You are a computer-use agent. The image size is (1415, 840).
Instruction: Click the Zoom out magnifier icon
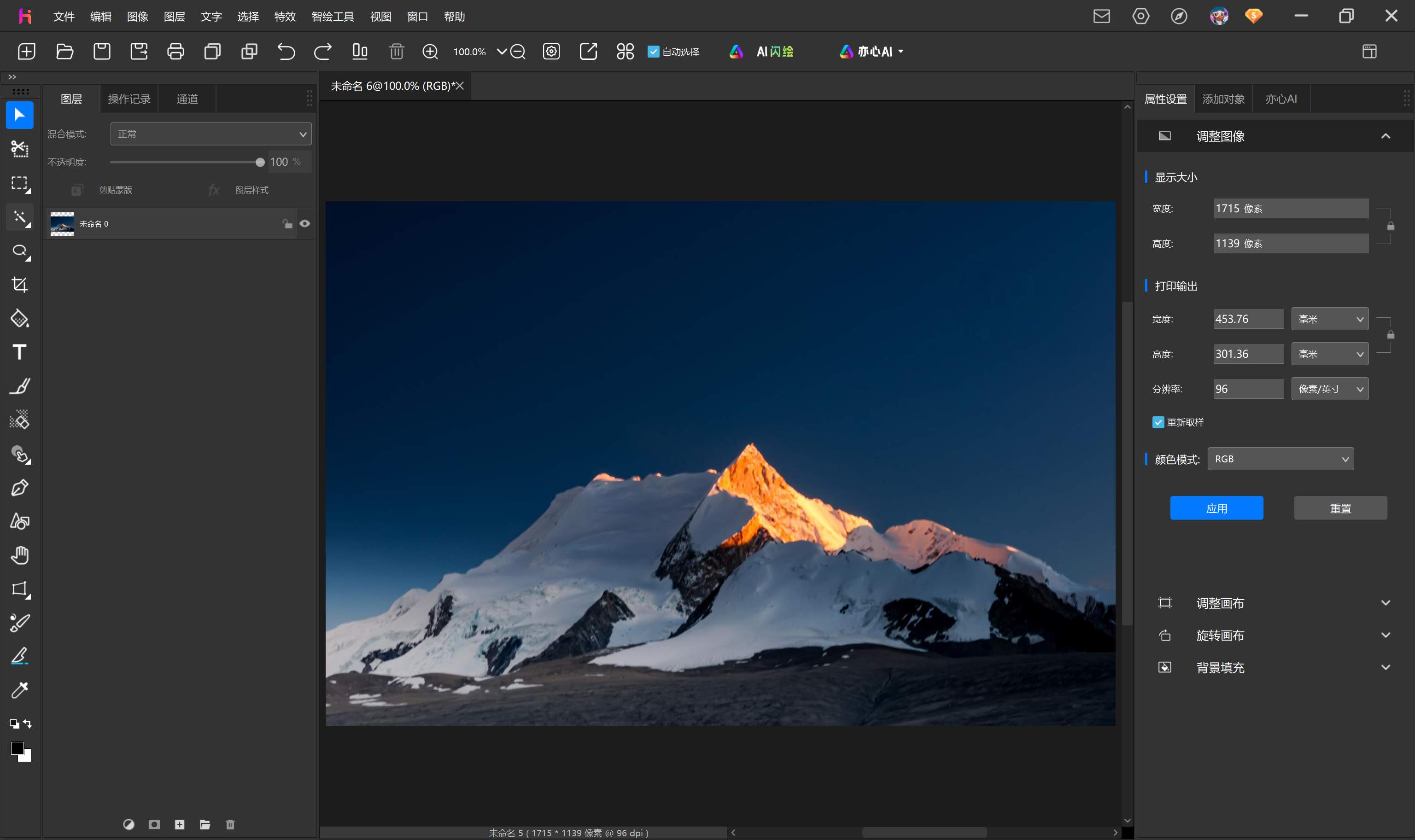pyautogui.click(x=517, y=52)
